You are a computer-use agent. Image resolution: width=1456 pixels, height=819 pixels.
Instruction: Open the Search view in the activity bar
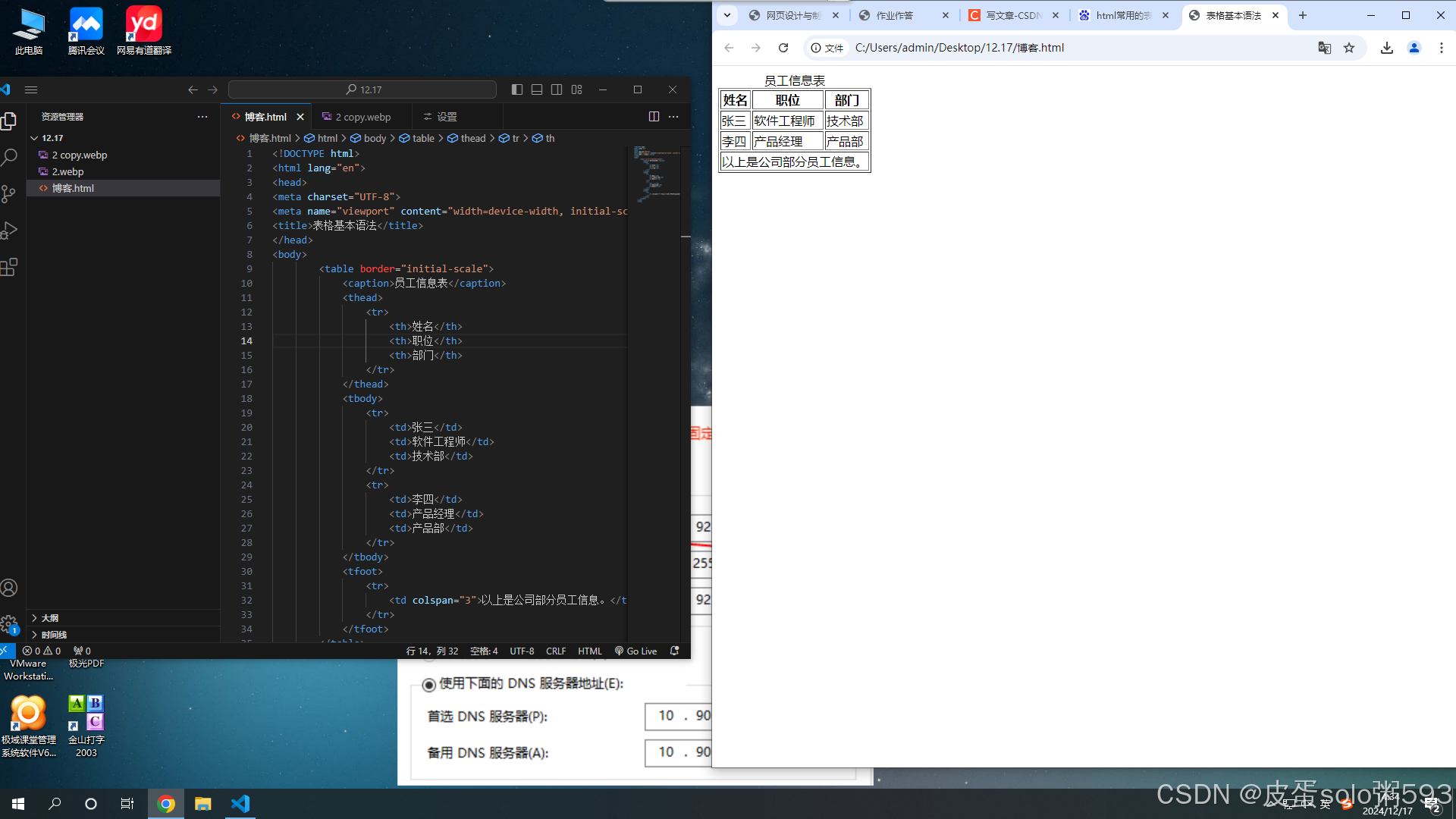[x=9, y=157]
